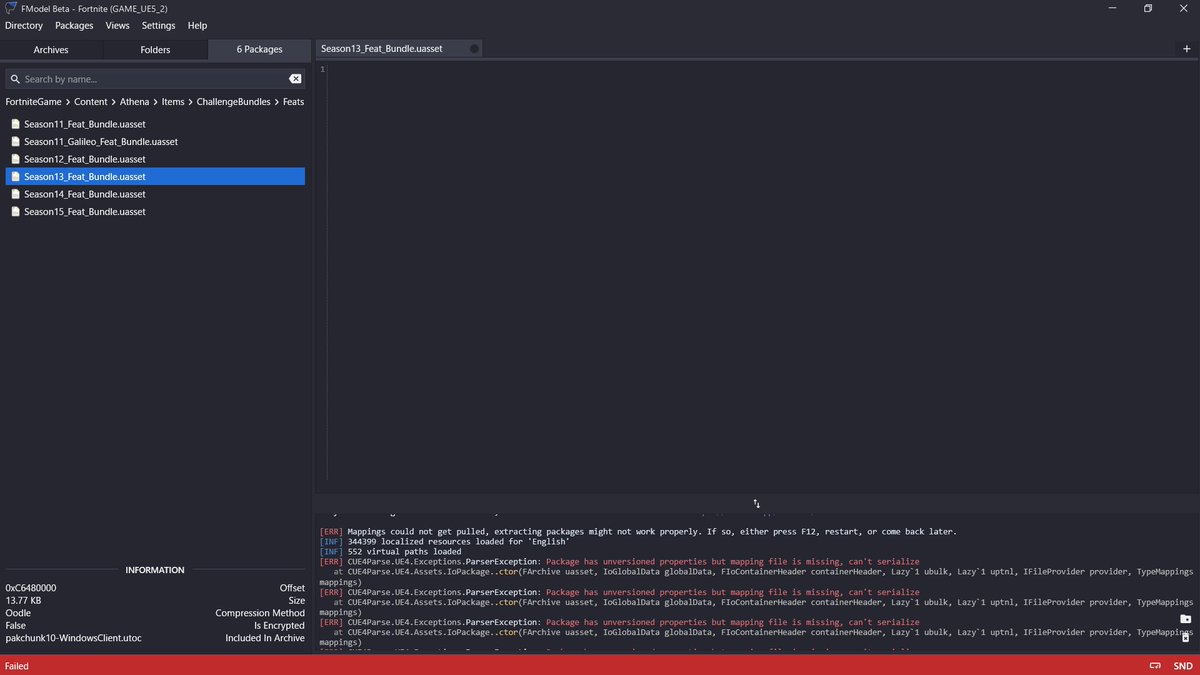
Task: Click the magnifier icon in search box
Action: (15, 79)
